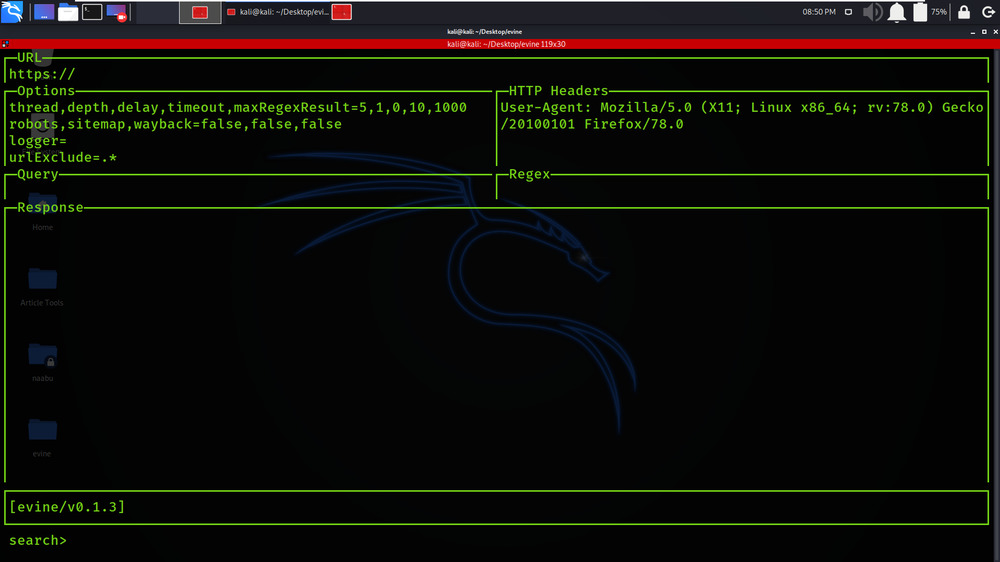Open the Kali applications menu
The image size is (1000, 562).
coord(12,11)
